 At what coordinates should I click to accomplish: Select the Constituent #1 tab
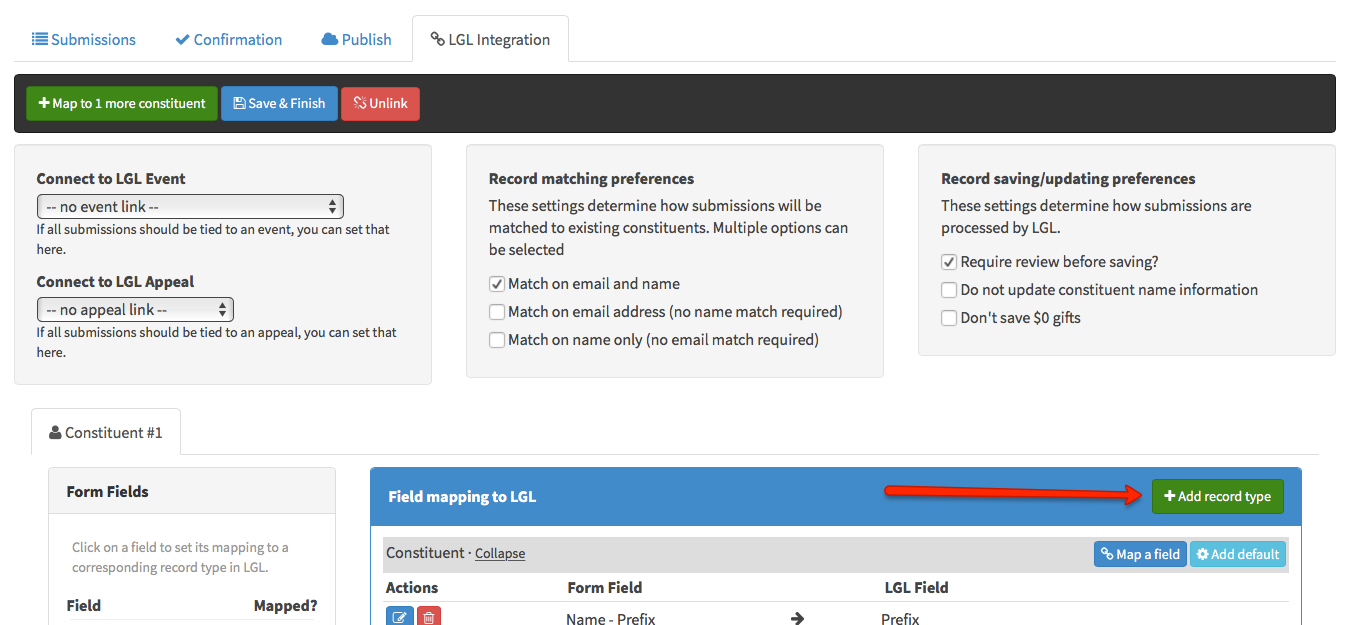(x=106, y=433)
